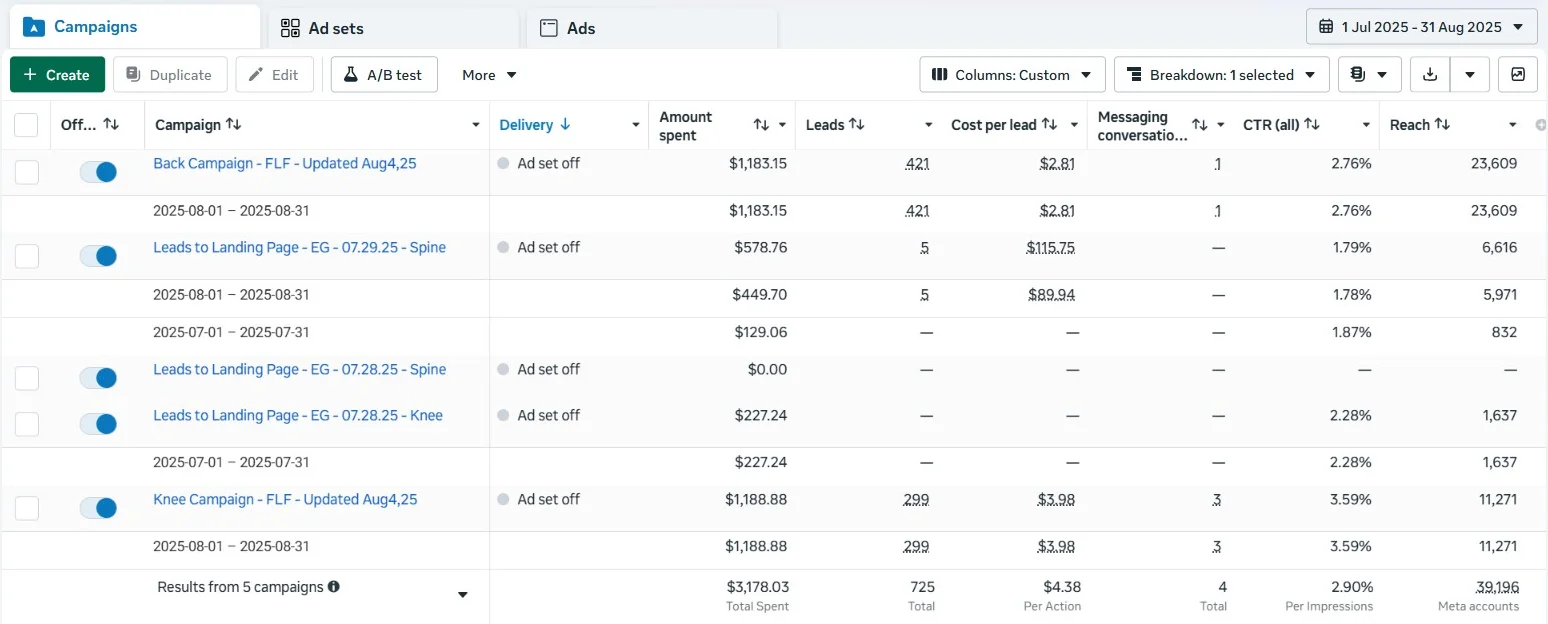
Task: Click the A/B test button
Action: (x=384, y=75)
